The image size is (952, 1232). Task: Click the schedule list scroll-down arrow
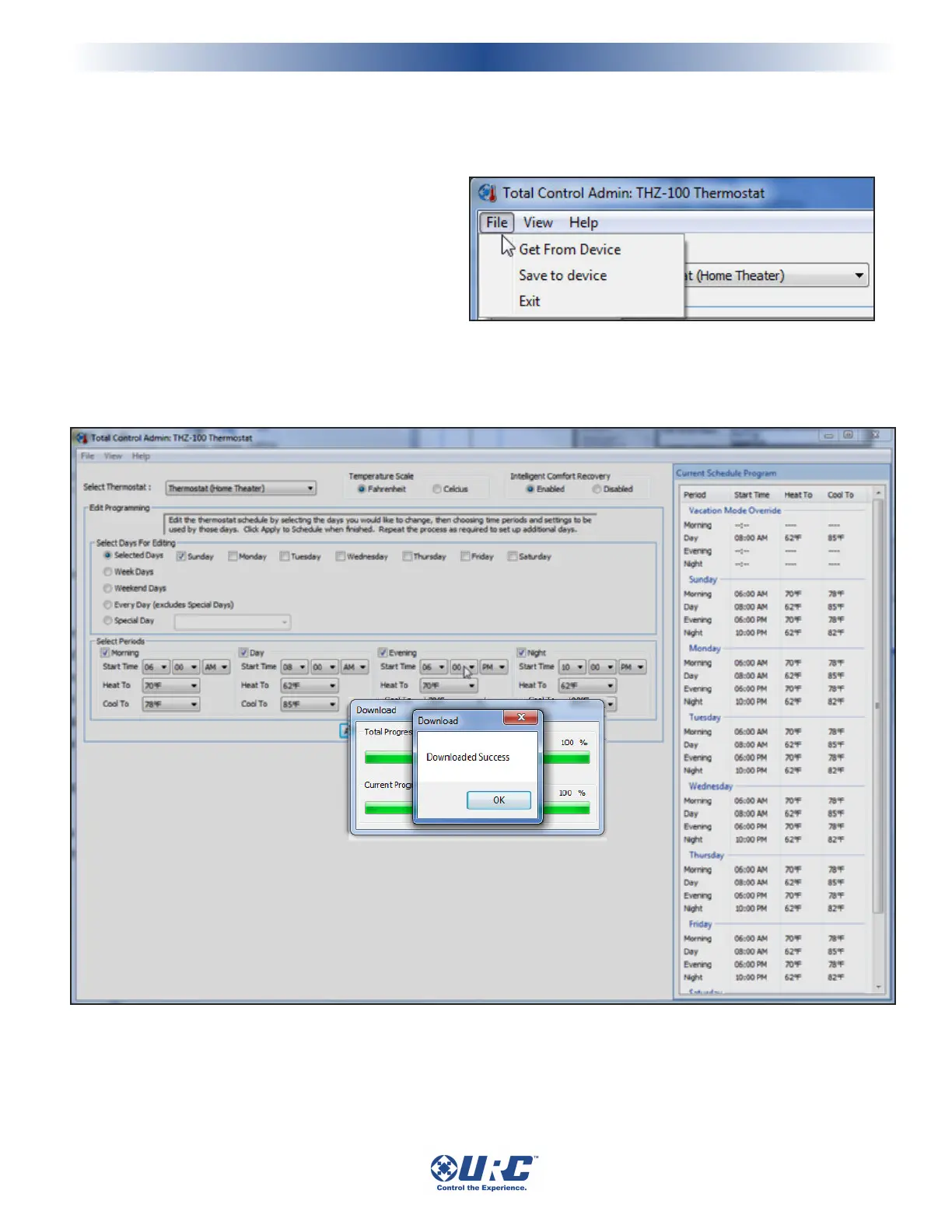(x=879, y=987)
